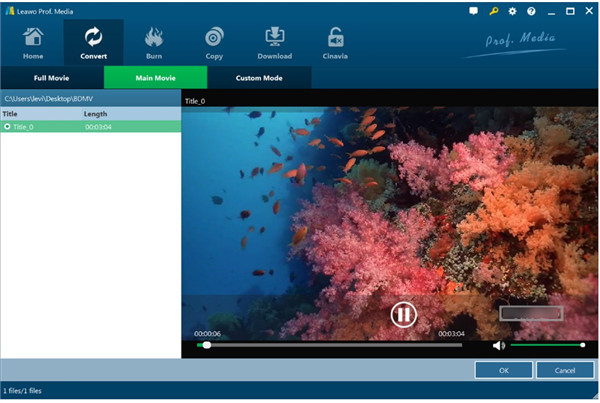Switch to Main Movie mode
The height and width of the screenshot is (403, 600).
pyautogui.click(x=155, y=77)
